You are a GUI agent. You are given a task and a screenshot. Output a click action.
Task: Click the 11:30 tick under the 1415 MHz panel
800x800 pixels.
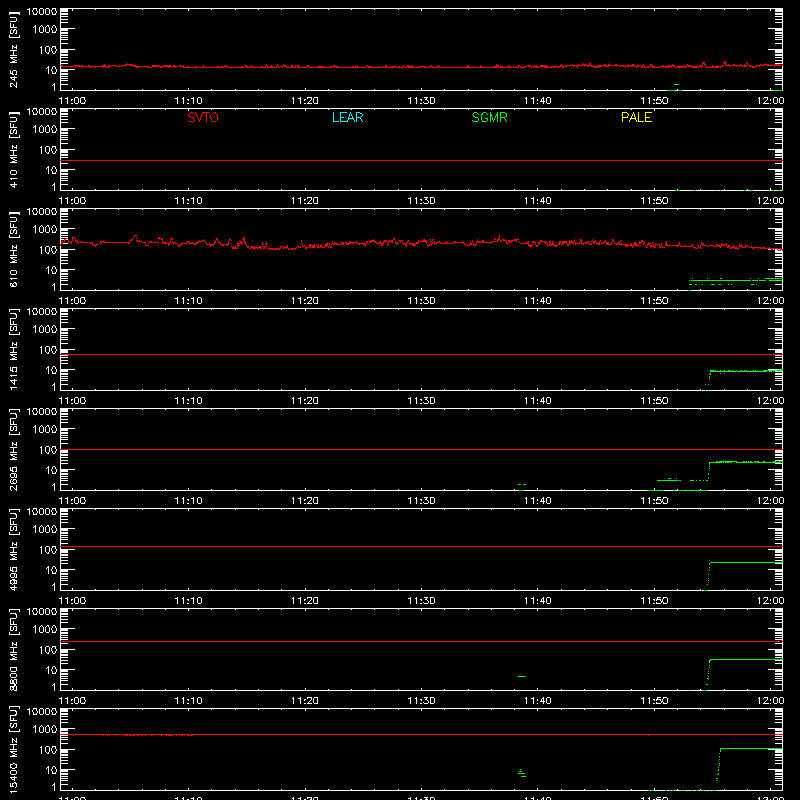coord(421,401)
